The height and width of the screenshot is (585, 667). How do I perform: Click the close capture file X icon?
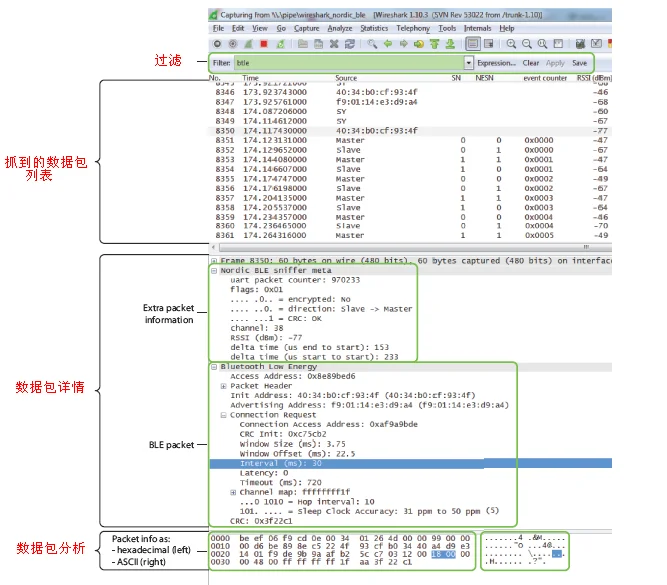pos(334,44)
